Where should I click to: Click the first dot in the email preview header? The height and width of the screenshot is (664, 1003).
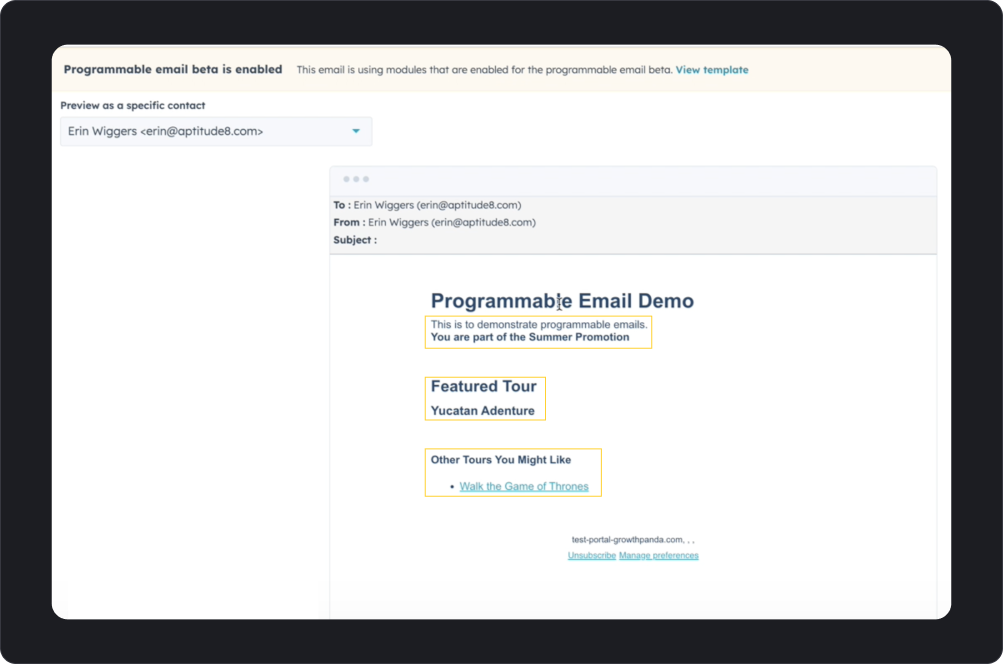pyautogui.click(x=345, y=180)
